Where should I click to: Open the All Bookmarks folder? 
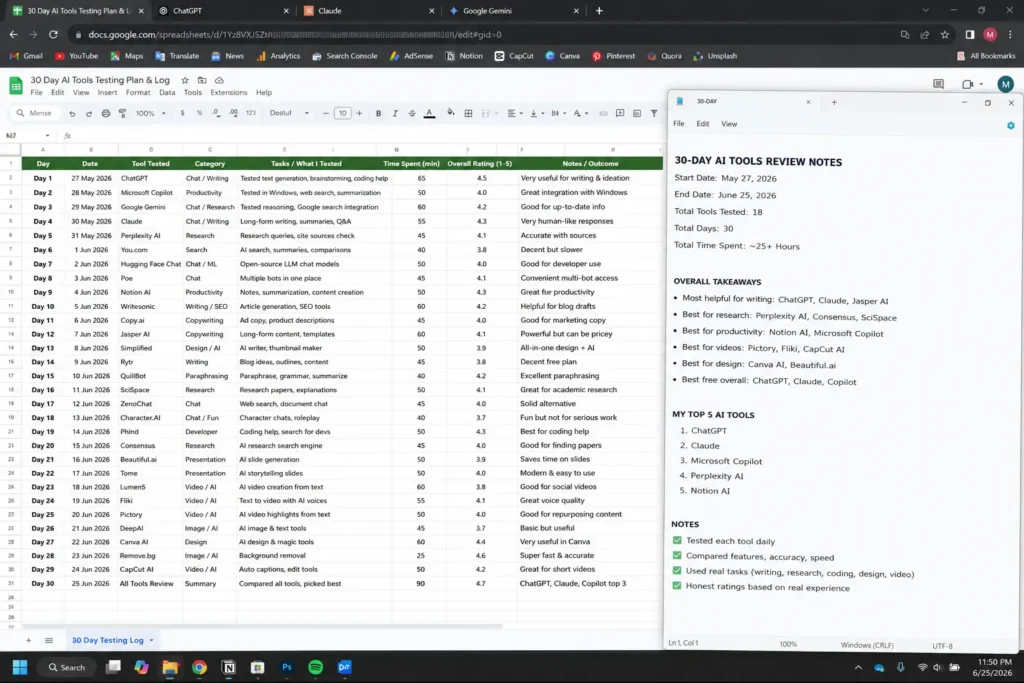(x=986, y=56)
